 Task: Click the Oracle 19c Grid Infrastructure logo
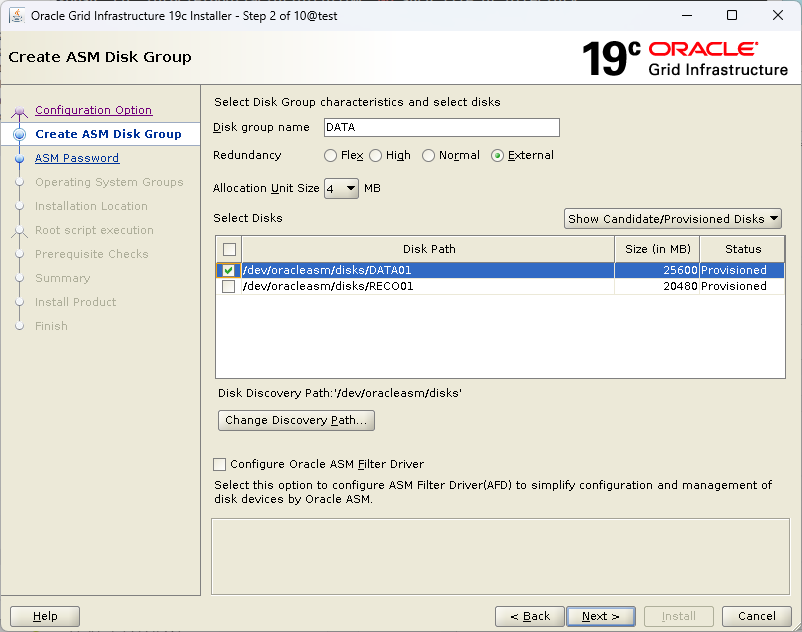(x=685, y=59)
